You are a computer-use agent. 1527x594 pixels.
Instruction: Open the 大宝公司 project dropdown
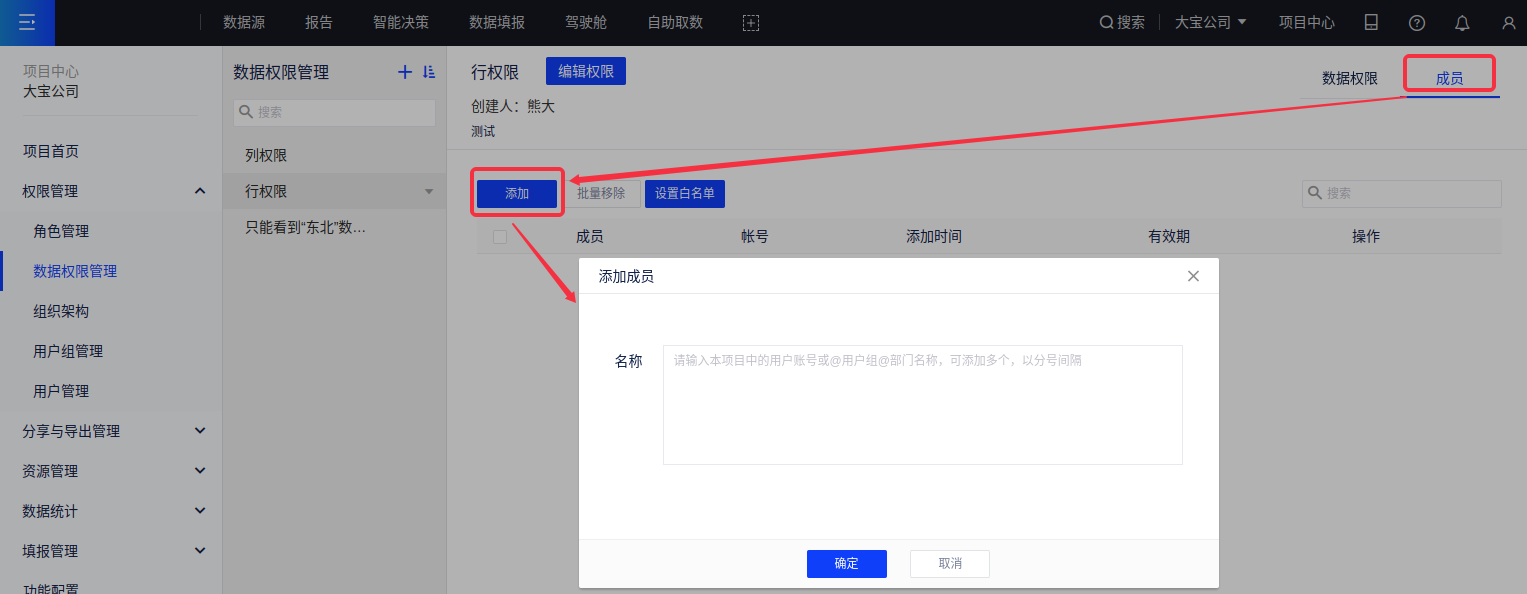coord(1210,22)
